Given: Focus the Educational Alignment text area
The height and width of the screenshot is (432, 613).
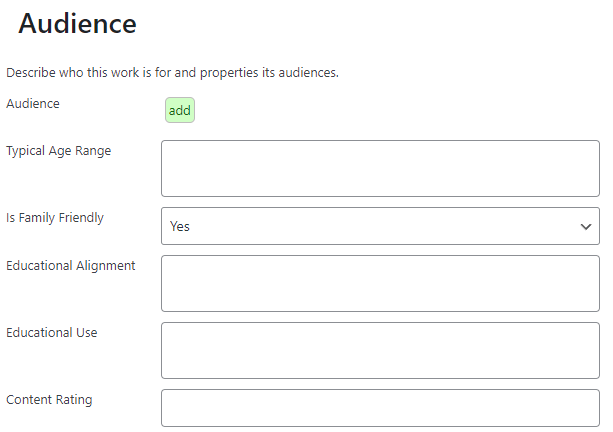Looking at the screenshot, I should (x=380, y=283).
